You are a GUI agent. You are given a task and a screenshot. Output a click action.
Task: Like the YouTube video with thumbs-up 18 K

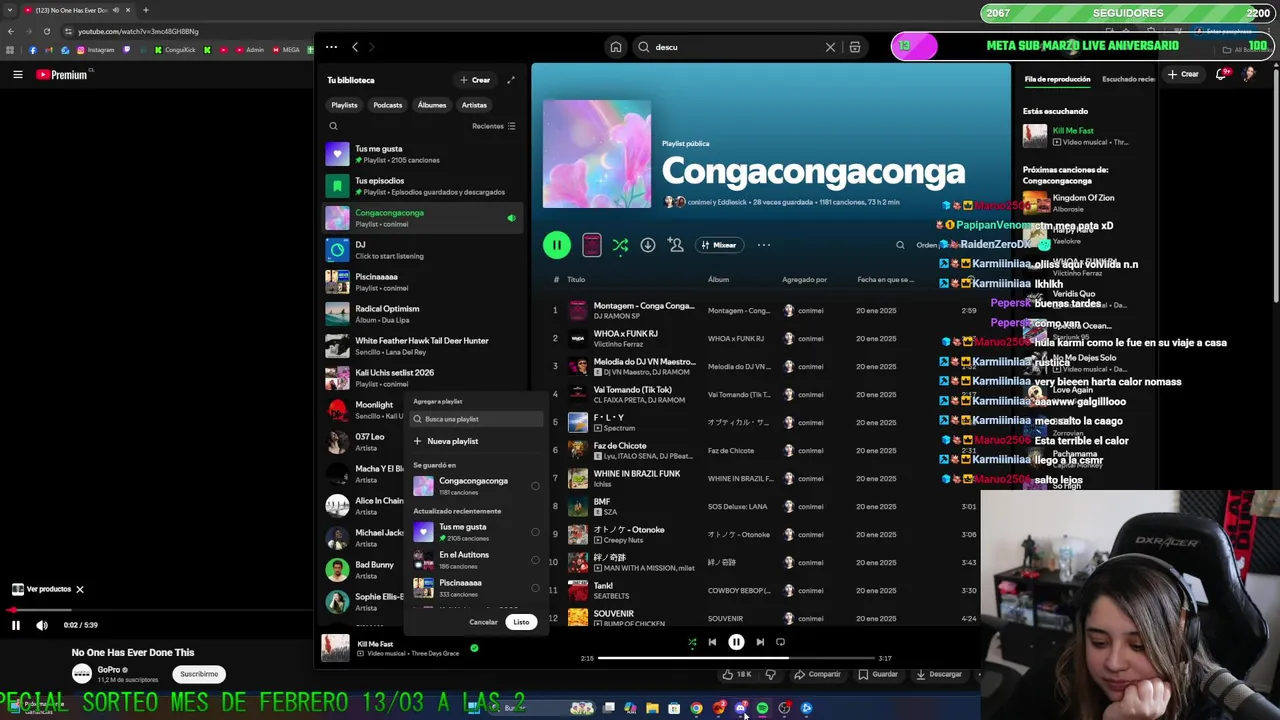tap(737, 674)
